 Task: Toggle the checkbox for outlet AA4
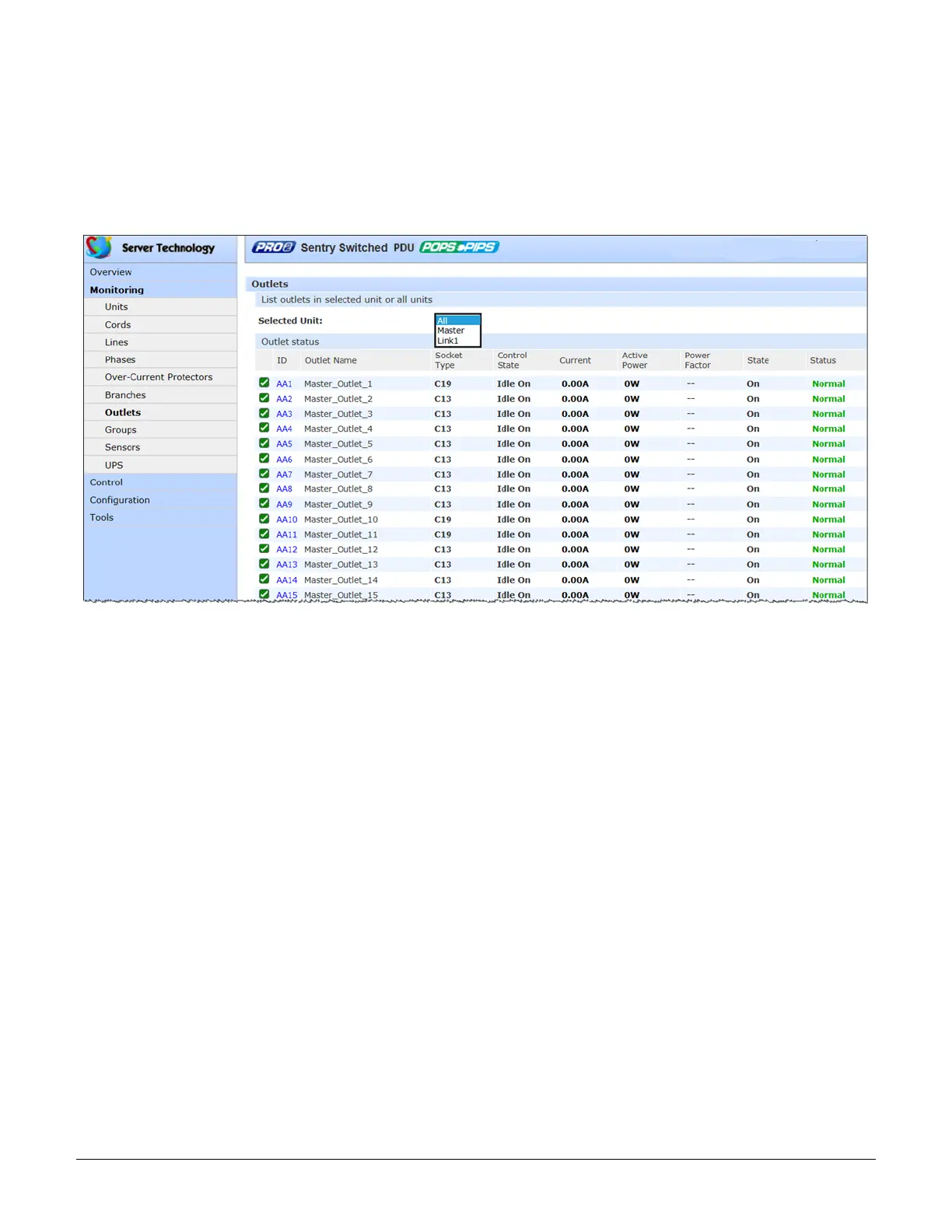click(x=264, y=428)
